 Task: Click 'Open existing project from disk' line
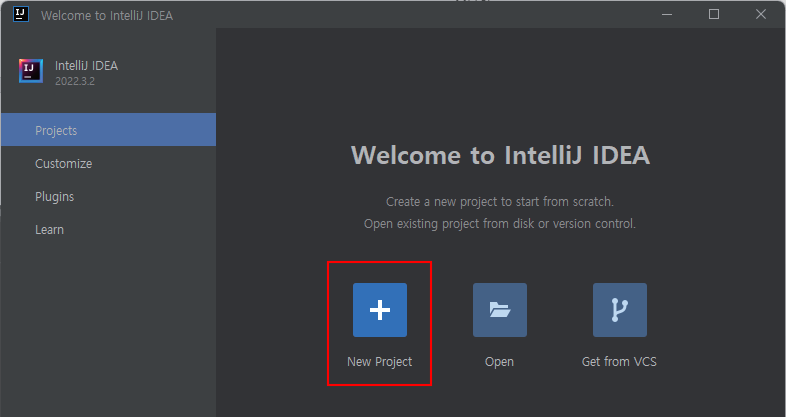[x=500, y=224]
